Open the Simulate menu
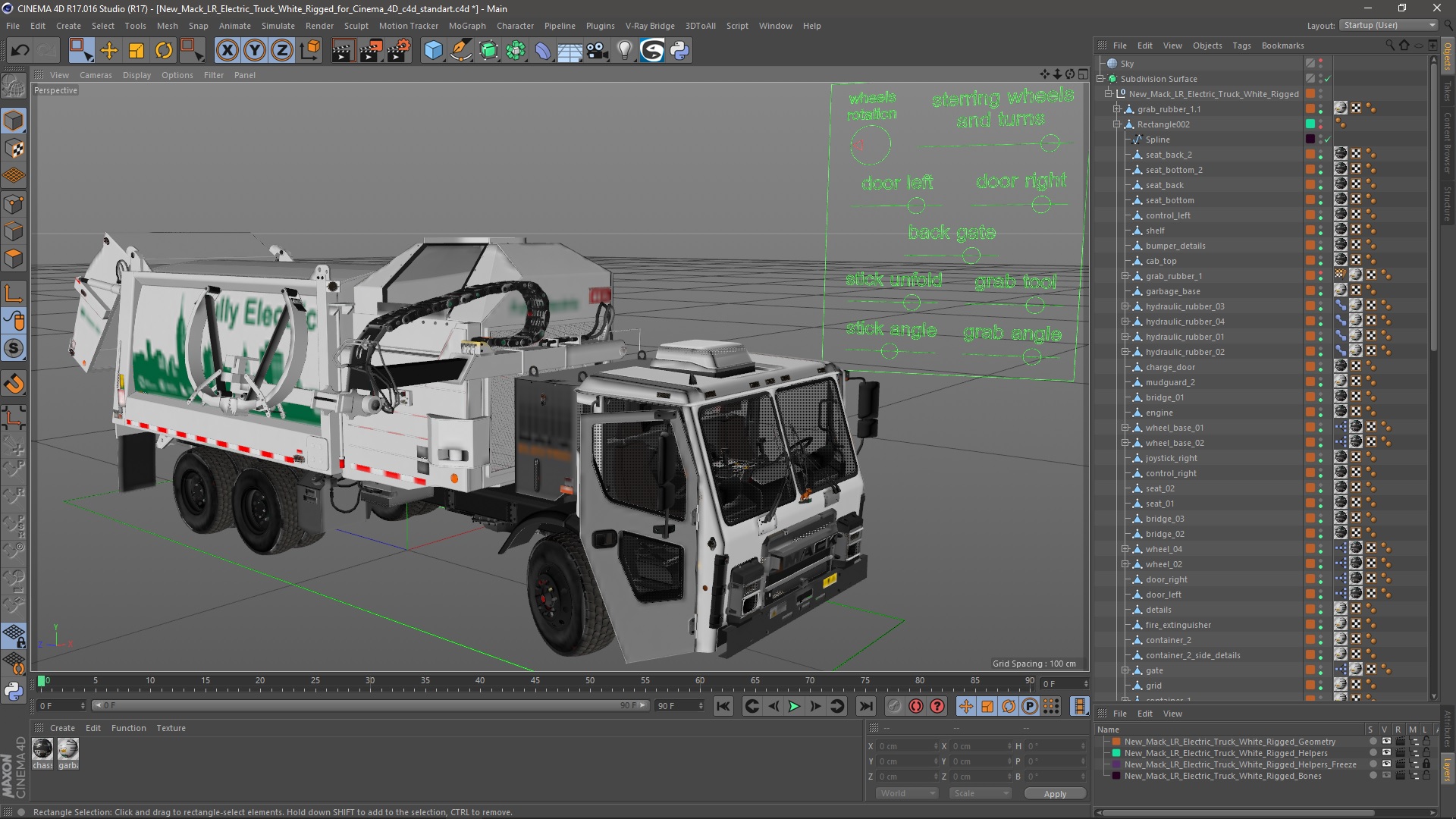 click(278, 26)
